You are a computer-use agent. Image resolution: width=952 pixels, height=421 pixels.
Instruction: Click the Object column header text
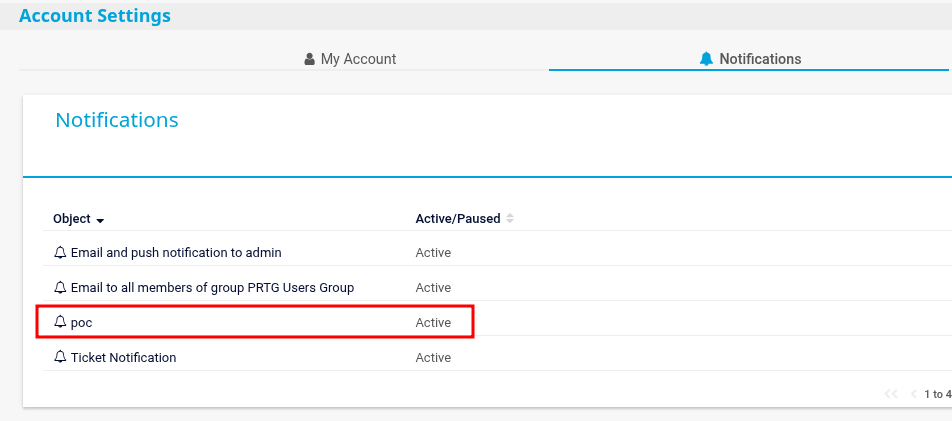(x=71, y=218)
